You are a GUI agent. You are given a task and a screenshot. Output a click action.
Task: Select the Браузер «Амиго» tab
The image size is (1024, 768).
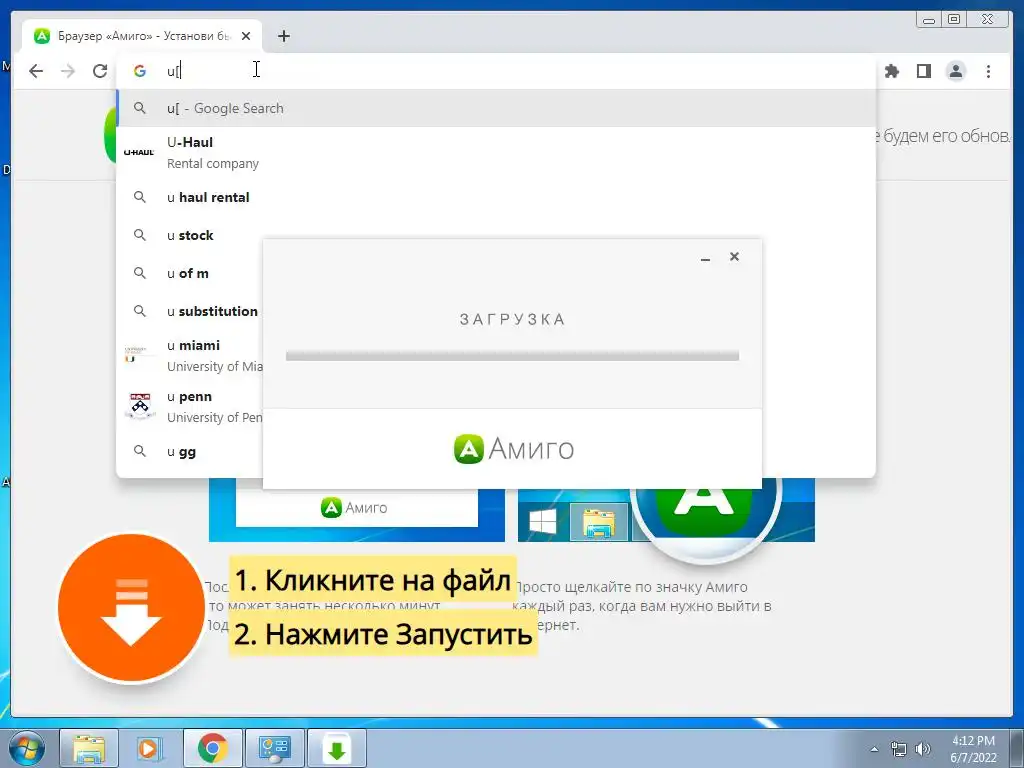(x=142, y=36)
